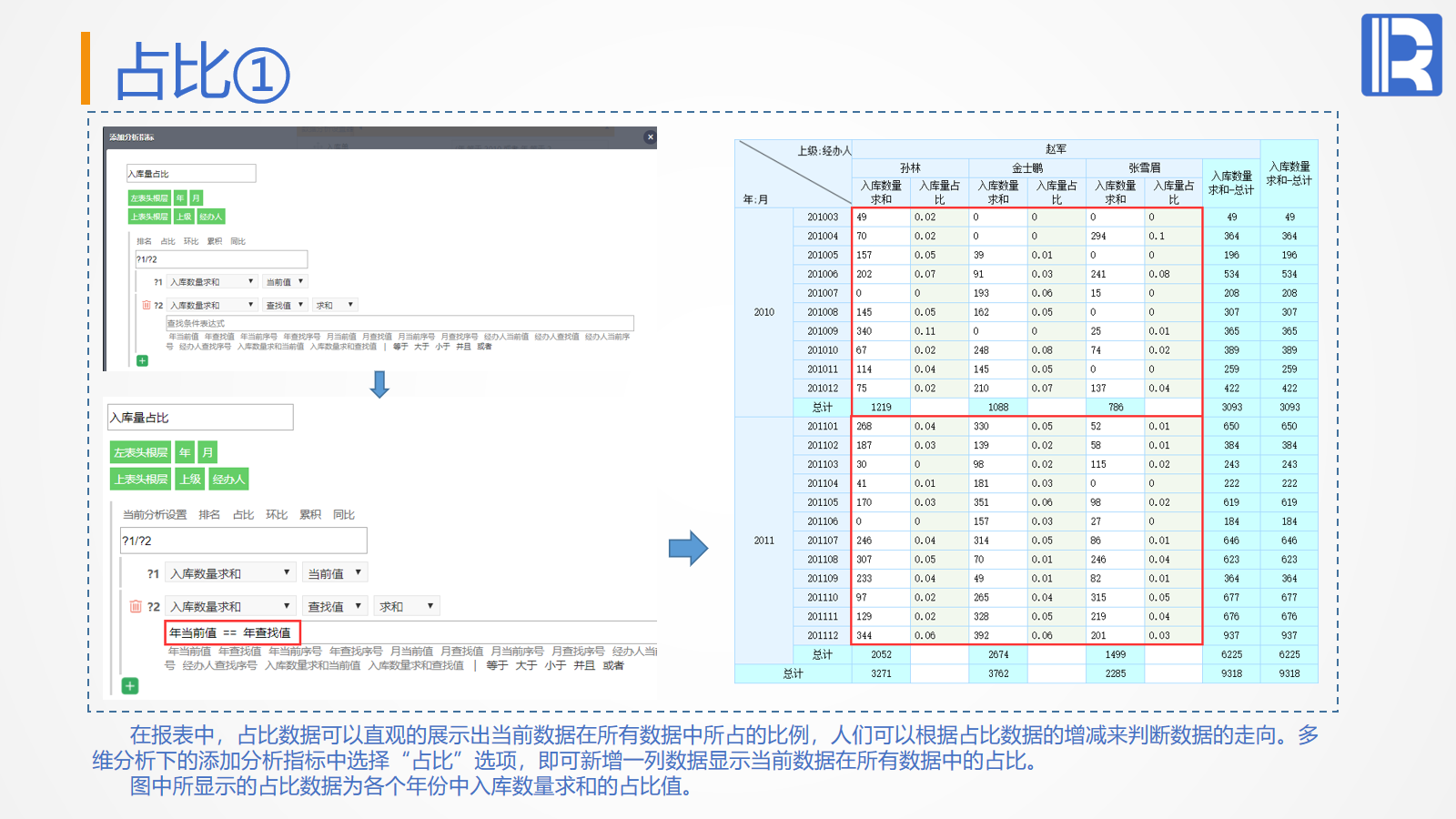This screenshot has width=1456, height=819.
Task: Insert the 年当前值 token in the enlarged panel
Action: click(x=189, y=652)
